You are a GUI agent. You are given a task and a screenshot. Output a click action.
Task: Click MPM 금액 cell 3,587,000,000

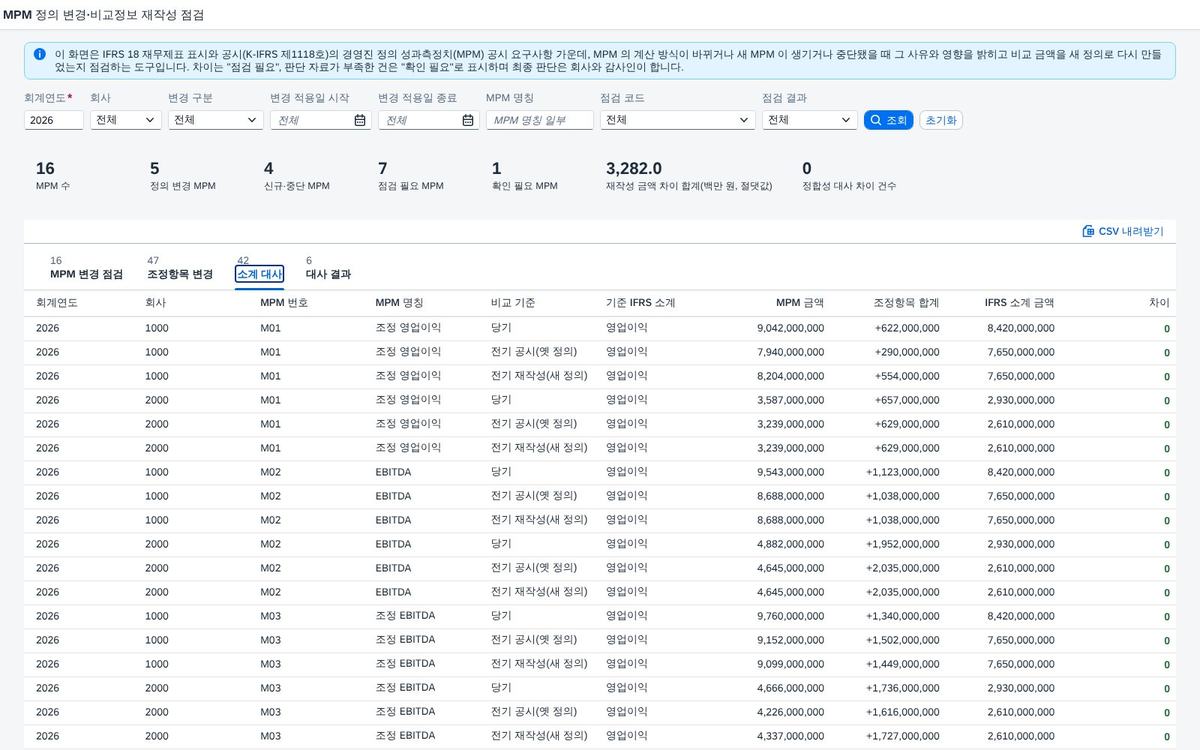[x=791, y=400]
